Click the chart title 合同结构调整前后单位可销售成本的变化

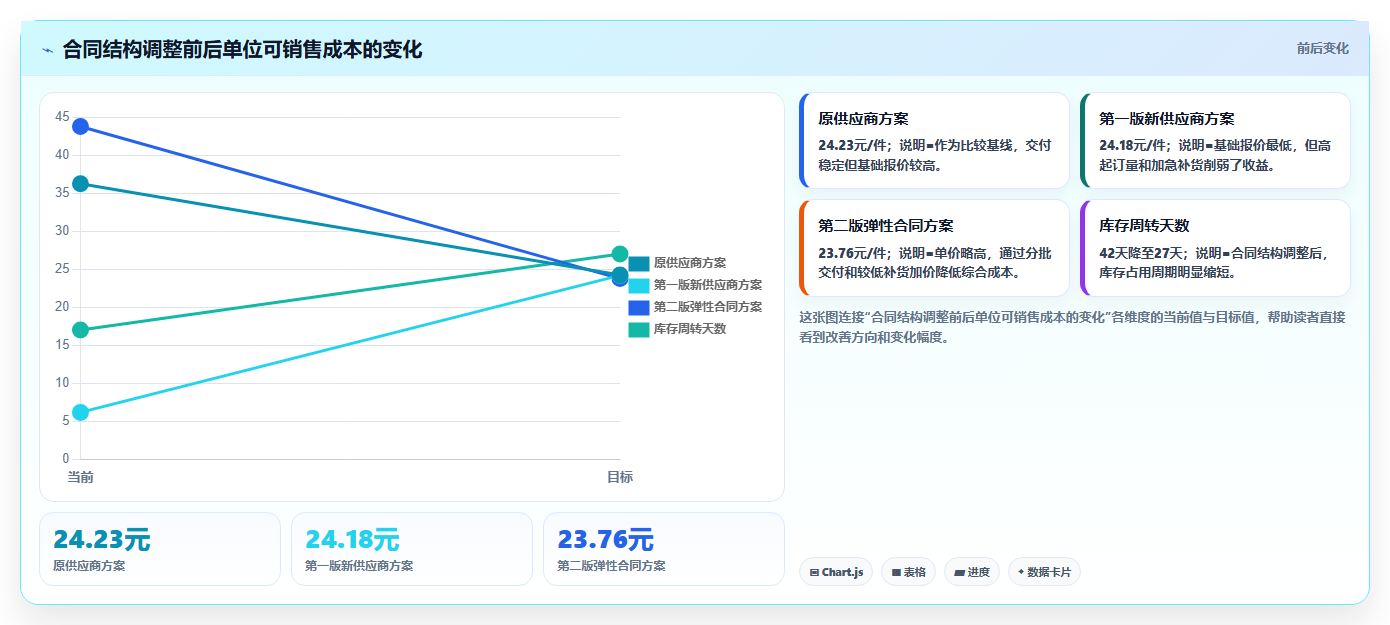pos(243,49)
